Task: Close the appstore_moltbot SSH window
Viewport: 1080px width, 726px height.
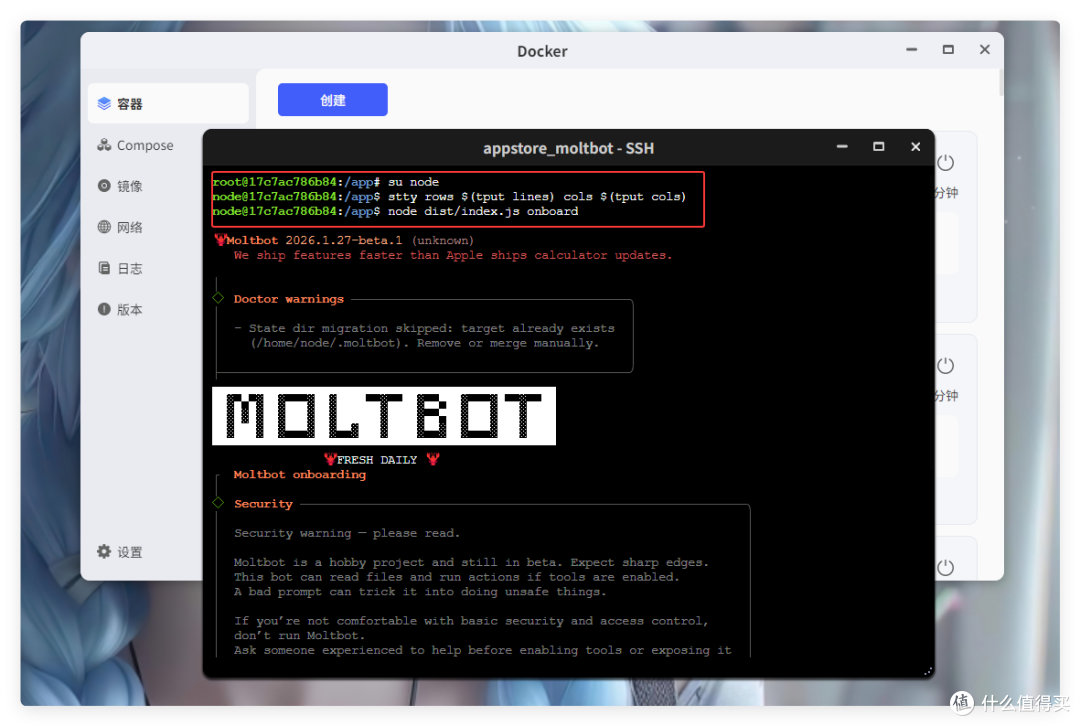Action: (x=915, y=147)
